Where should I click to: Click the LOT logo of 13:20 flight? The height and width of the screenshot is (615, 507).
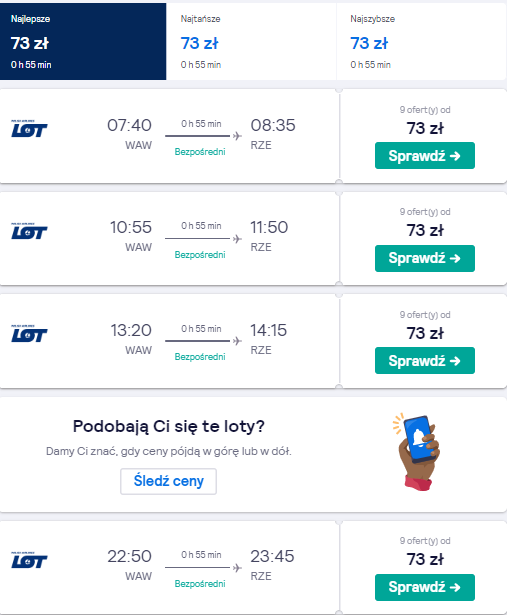[x=29, y=334]
